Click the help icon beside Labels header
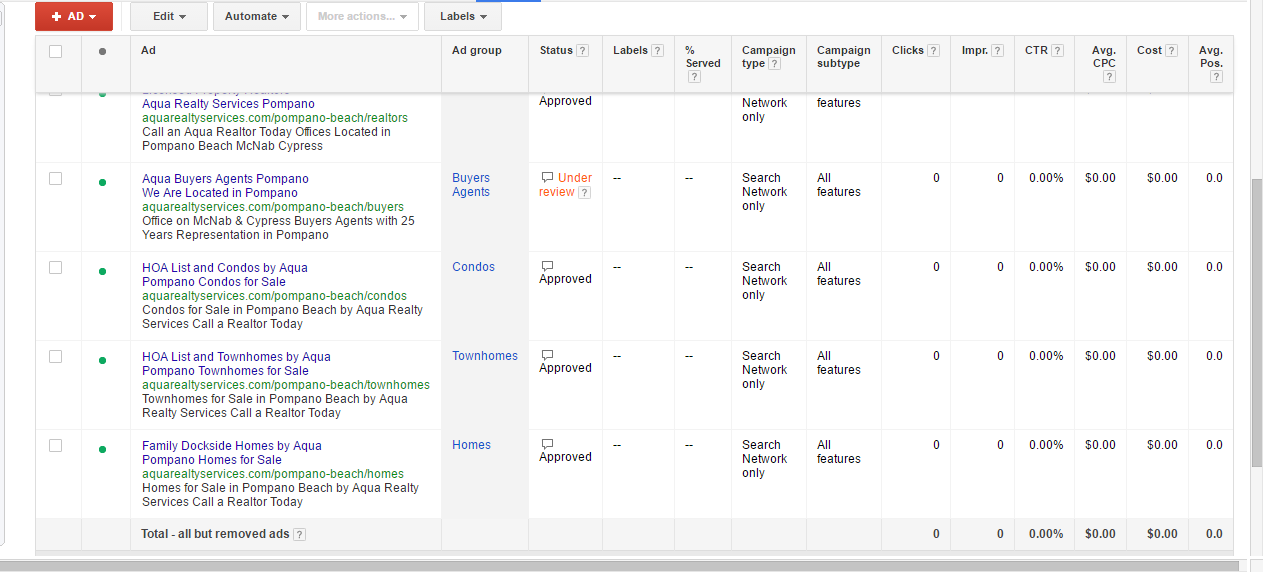1263x572 pixels. coord(657,51)
